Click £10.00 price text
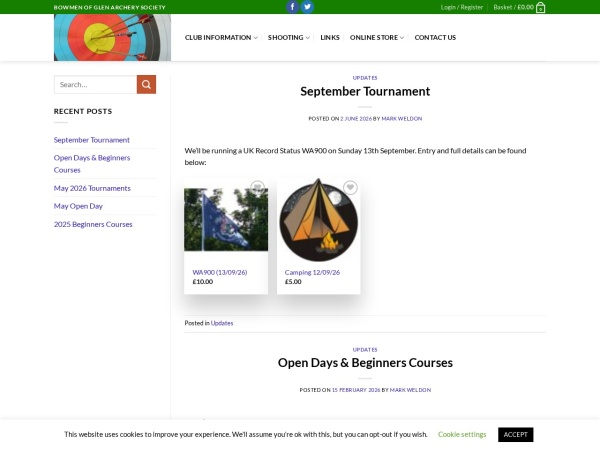 coord(203,282)
